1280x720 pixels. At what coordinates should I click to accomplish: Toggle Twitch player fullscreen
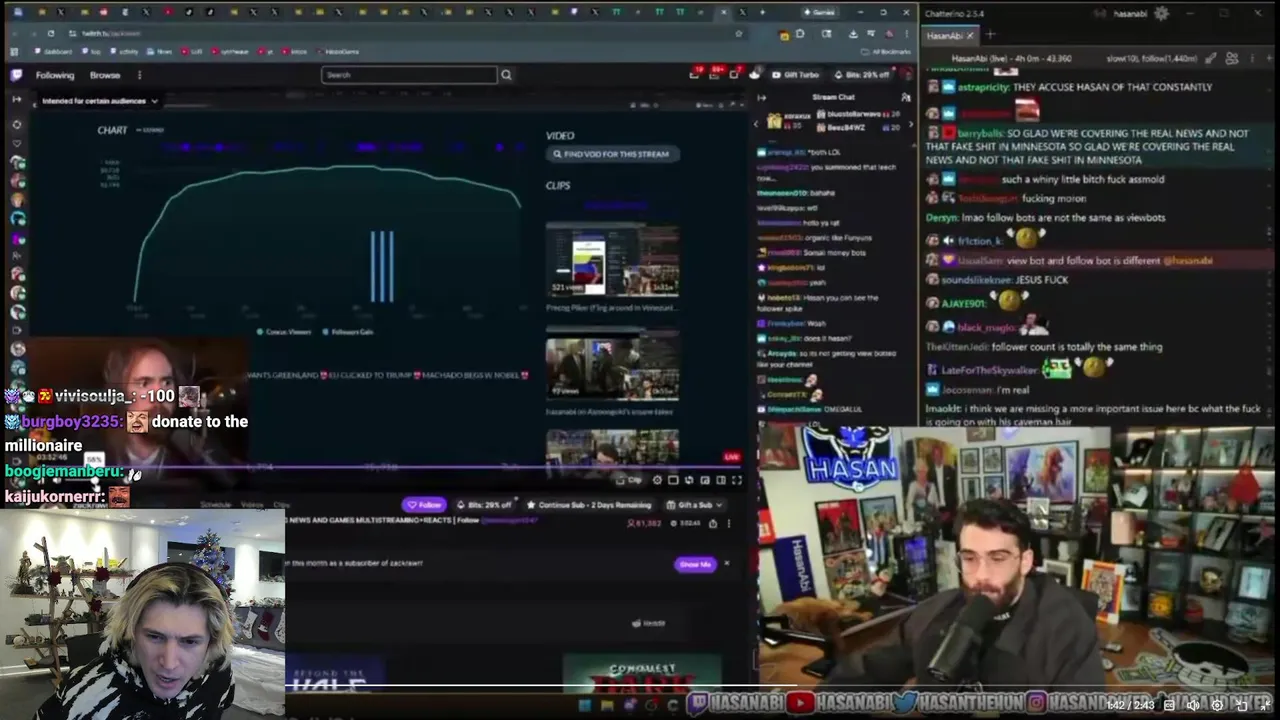[x=737, y=480]
